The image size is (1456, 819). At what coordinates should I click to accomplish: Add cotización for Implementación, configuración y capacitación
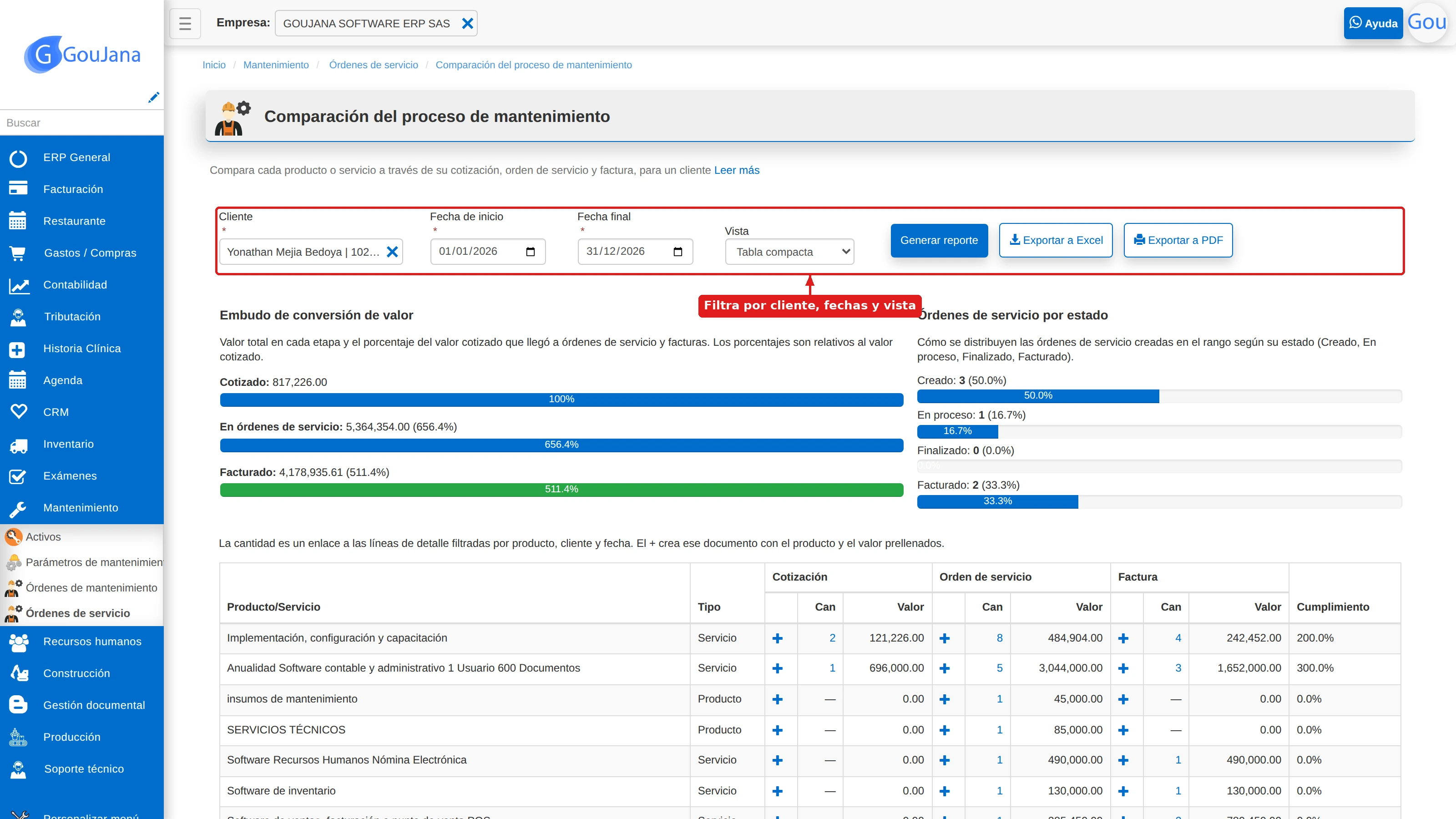777,638
